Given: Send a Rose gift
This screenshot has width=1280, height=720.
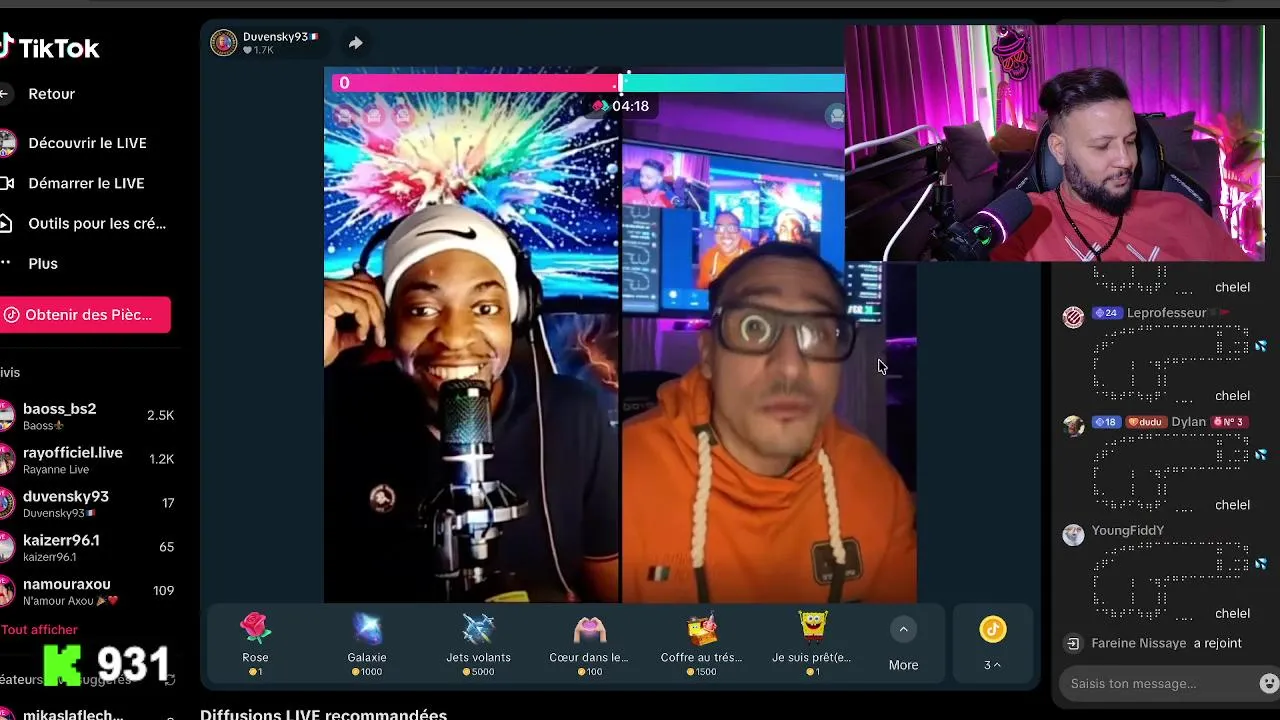Looking at the screenshot, I should [255, 643].
